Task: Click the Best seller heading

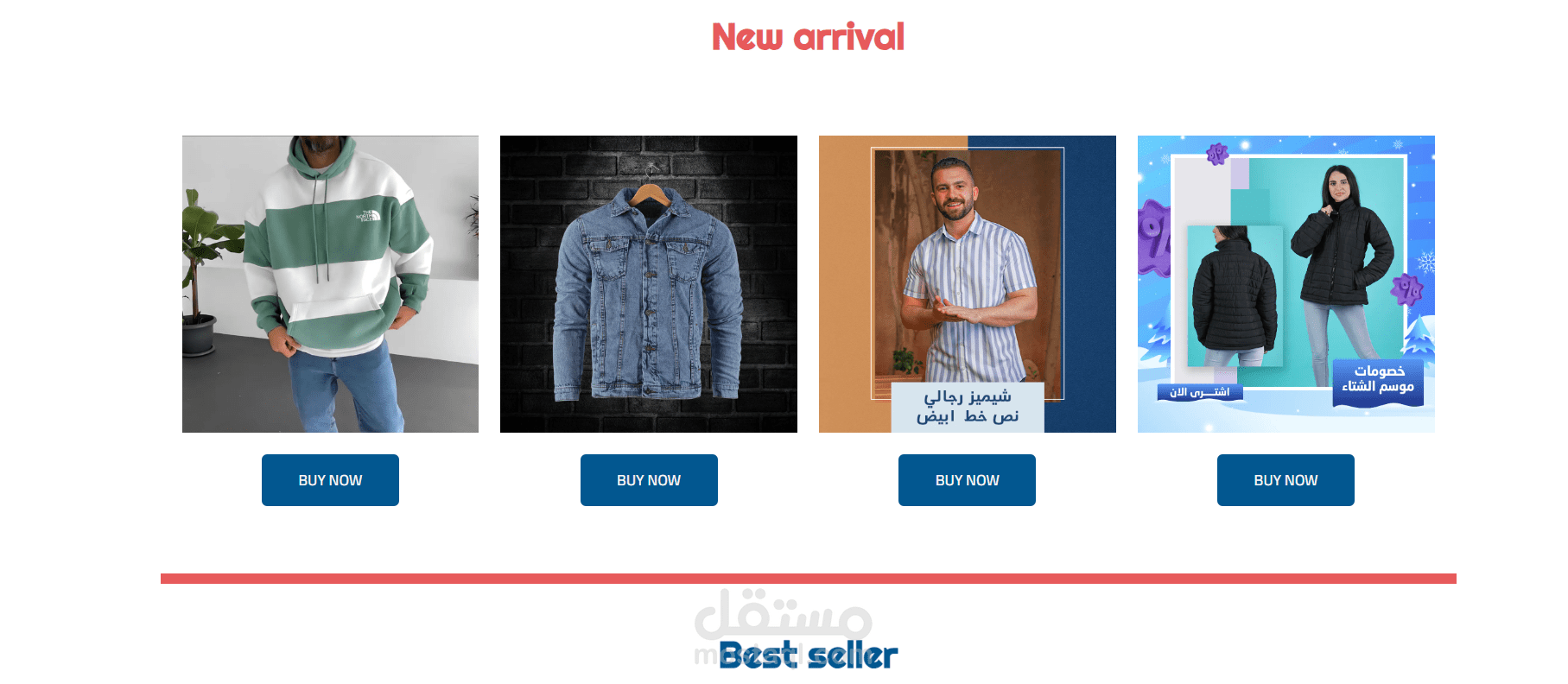Action: [x=808, y=655]
